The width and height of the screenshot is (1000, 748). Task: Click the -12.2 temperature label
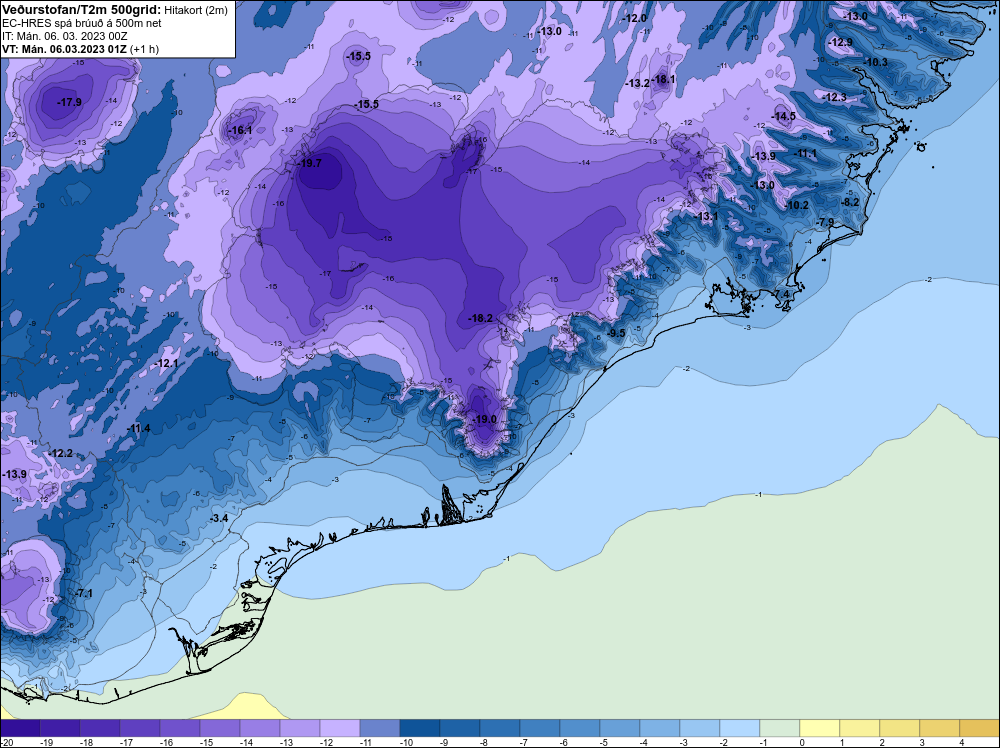click(x=61, y=453)
